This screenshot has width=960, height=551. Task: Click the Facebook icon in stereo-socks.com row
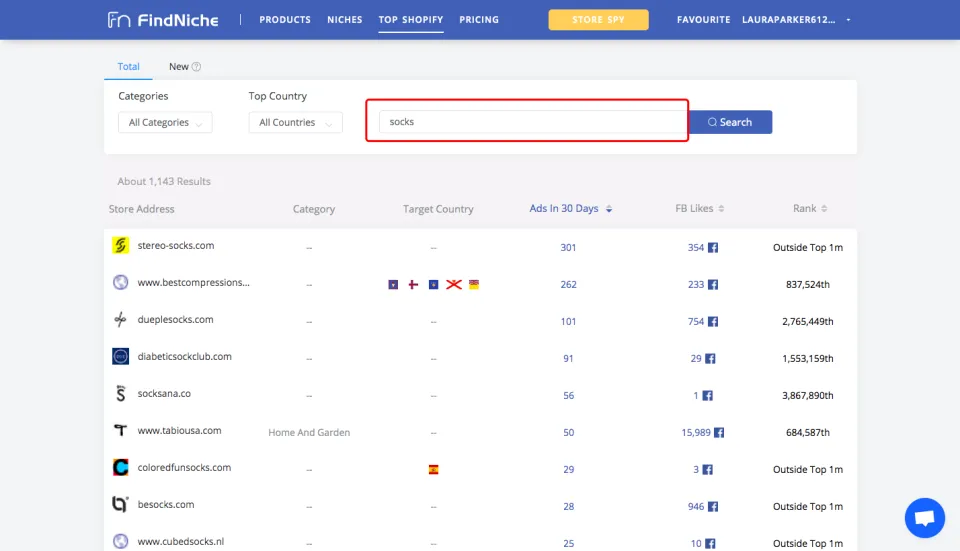(713, 248)
